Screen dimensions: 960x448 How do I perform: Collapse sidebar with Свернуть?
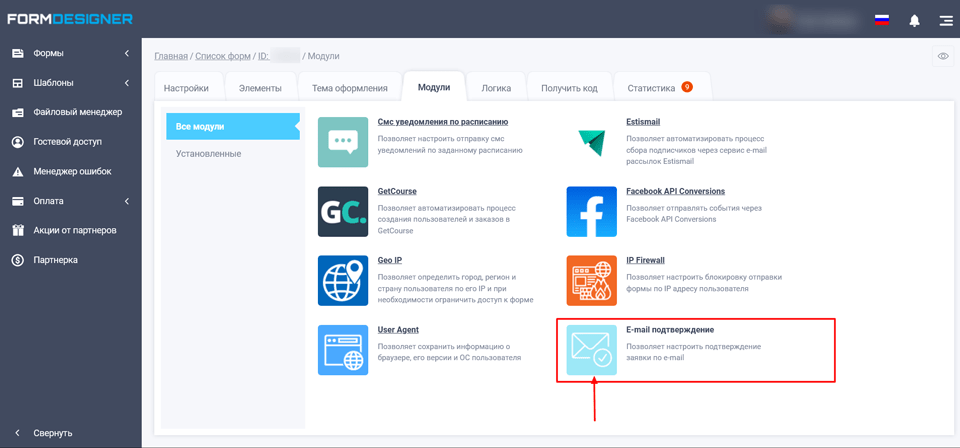(52, 433)
